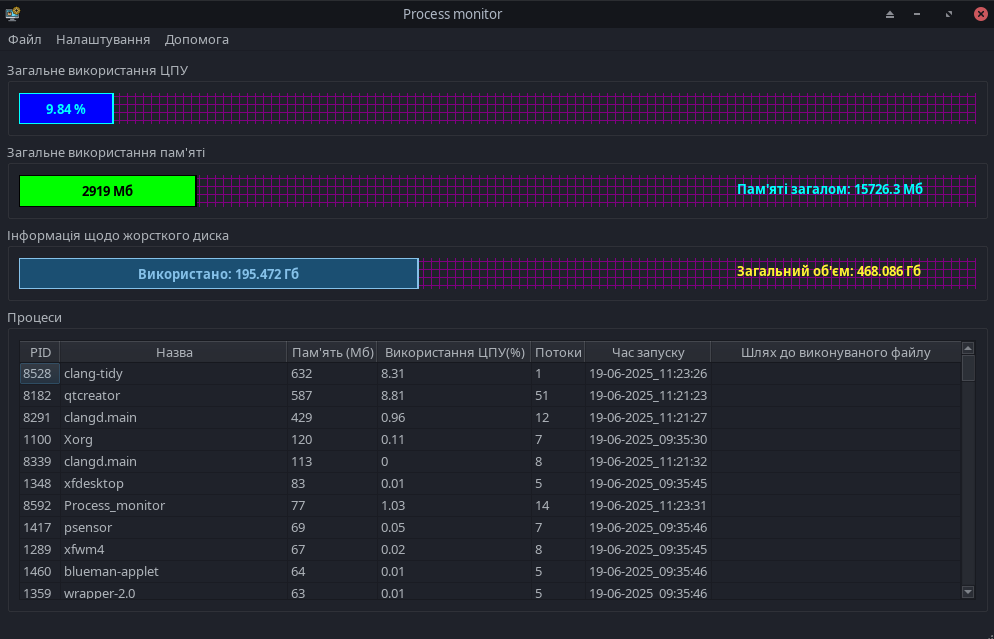Viewport: 994px width, 639px height.
Task: Select the Process_monitor process name
Action: (x=114, y=505)
